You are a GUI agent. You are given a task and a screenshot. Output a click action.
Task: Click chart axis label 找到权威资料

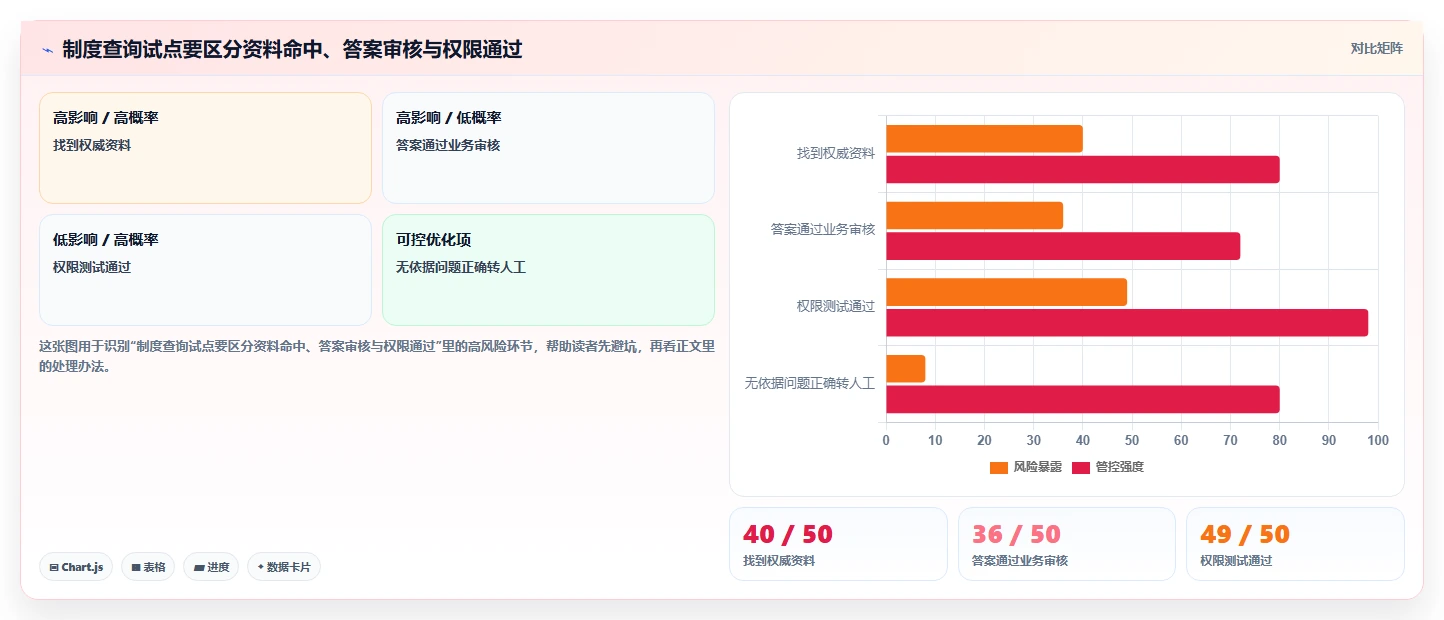[836, 153]
